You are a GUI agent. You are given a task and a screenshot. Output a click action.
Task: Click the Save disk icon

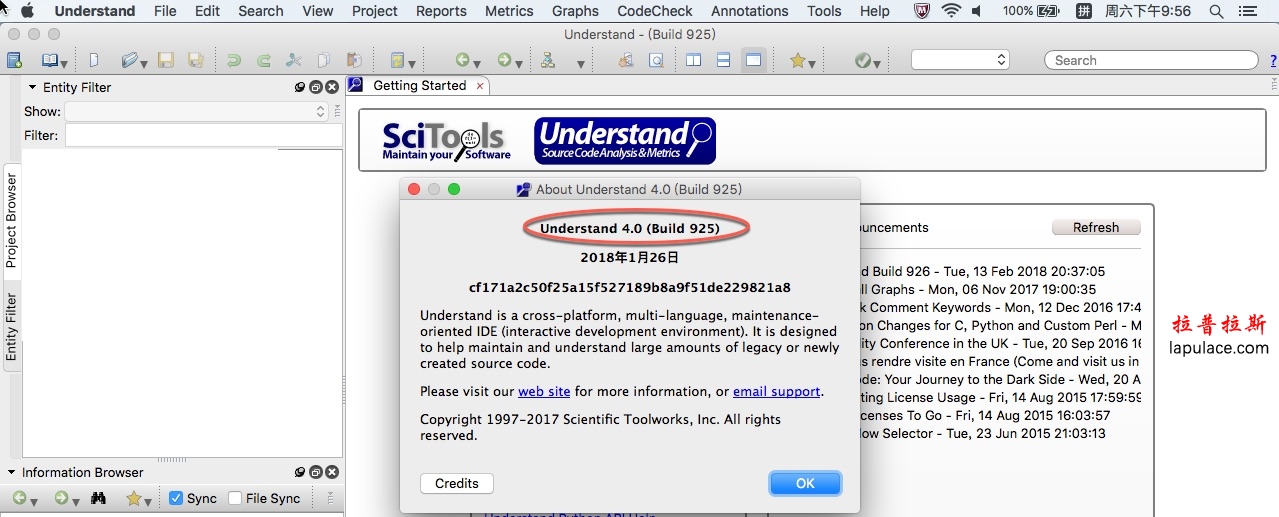point(166,60)
